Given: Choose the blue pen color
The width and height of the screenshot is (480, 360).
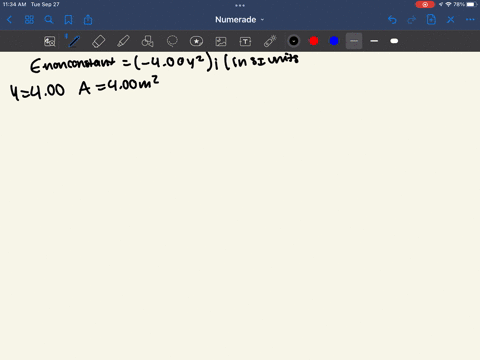Looking at the screenshot, I should point(334,41).
